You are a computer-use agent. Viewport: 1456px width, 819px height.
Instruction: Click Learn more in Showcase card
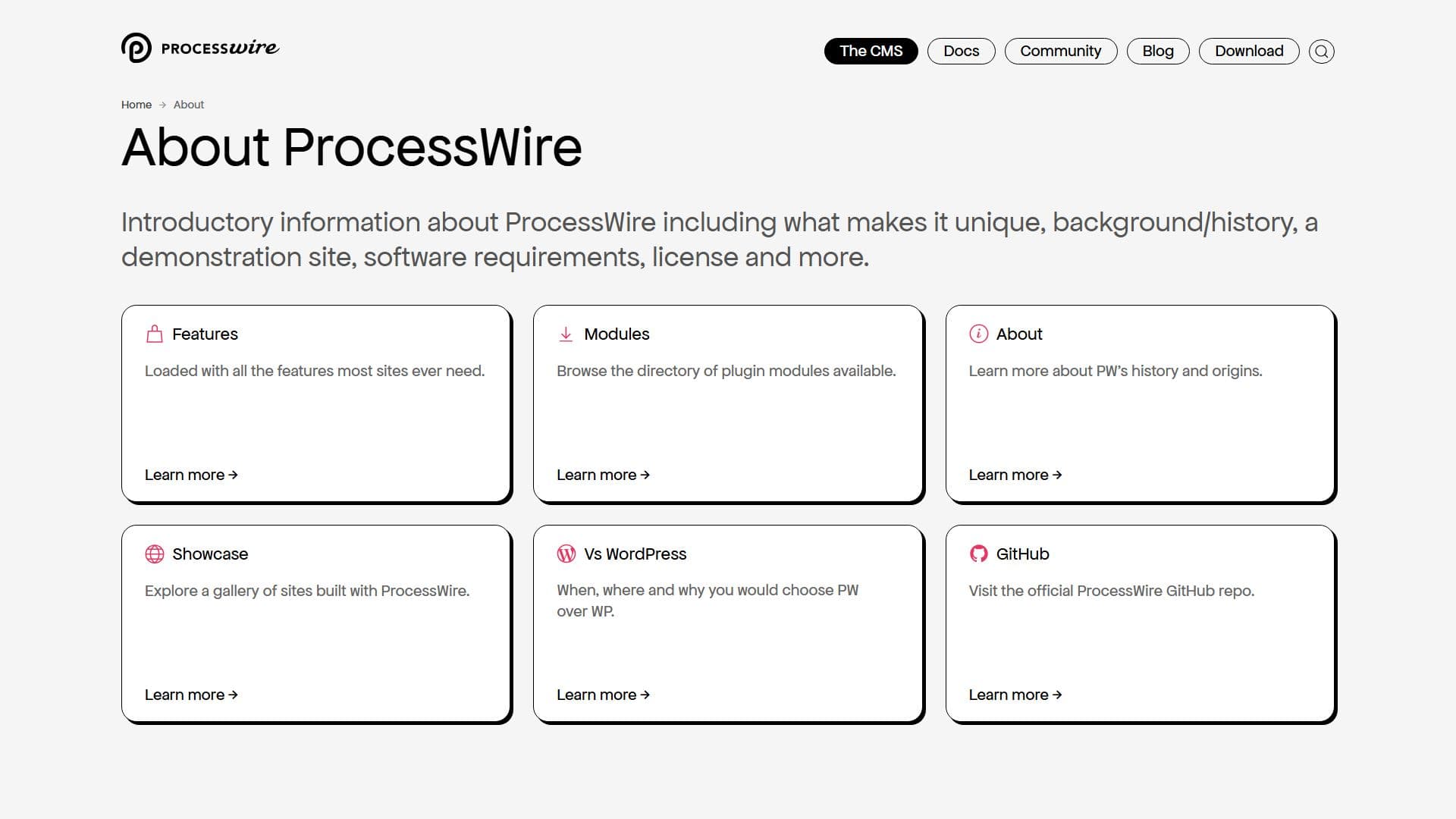191,695
